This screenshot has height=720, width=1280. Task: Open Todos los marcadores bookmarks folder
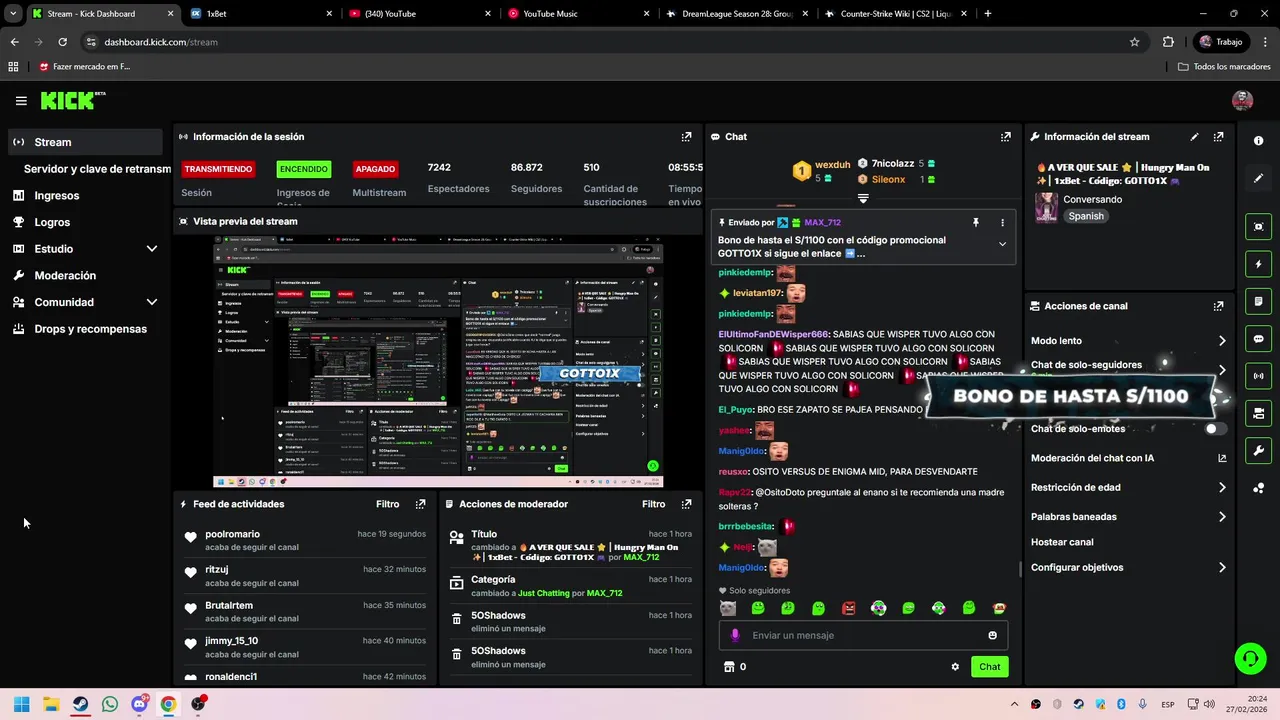tap(1224, 67)
